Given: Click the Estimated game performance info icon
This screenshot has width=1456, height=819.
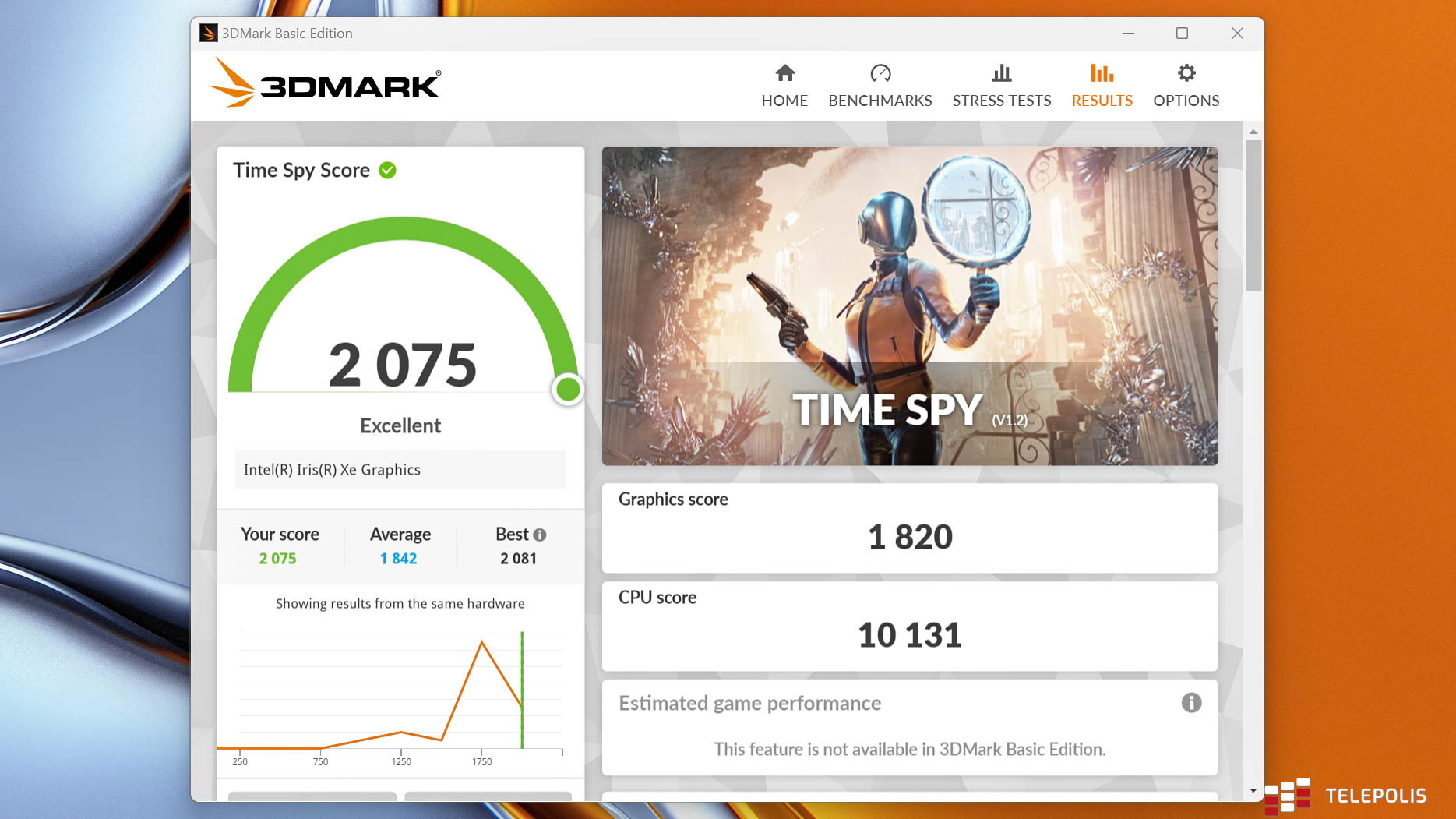Looking at the screenshot, I should pos(1191,703).
